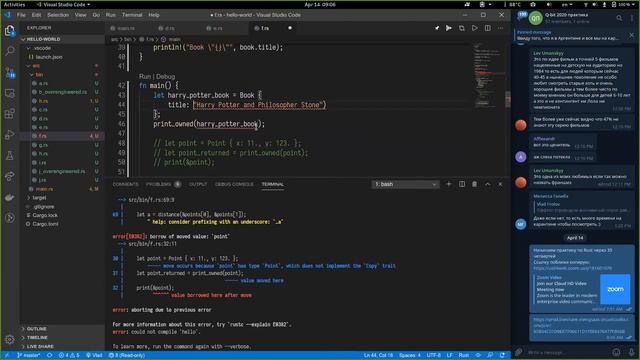
Task: Switch to the PROBLEMS panel tab
Action: [163, 184]
